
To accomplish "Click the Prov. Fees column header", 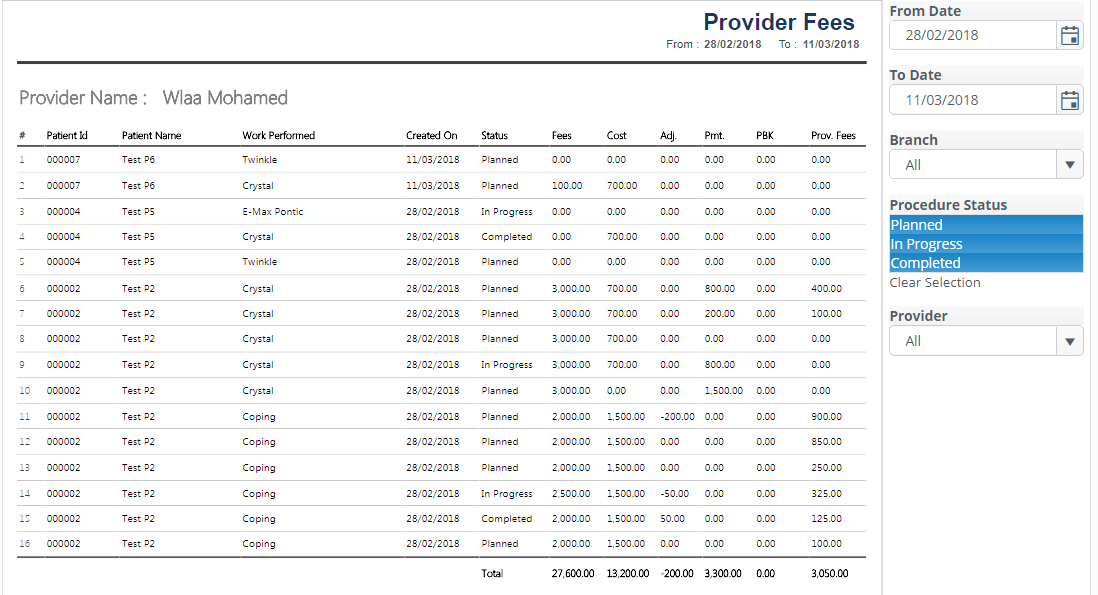I will pos(833,136).
